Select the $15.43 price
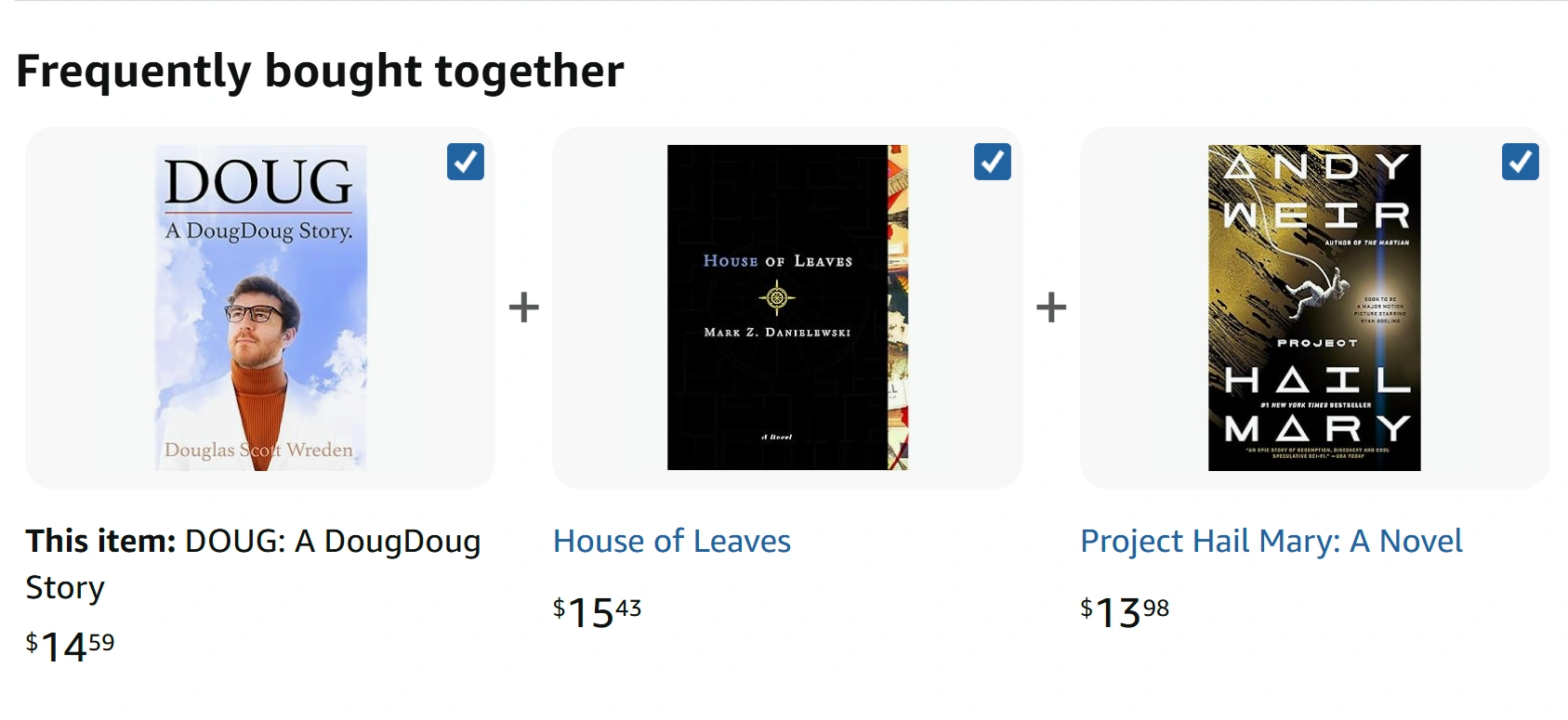This screenshot has width=1568, height=720. coord(597,611)
